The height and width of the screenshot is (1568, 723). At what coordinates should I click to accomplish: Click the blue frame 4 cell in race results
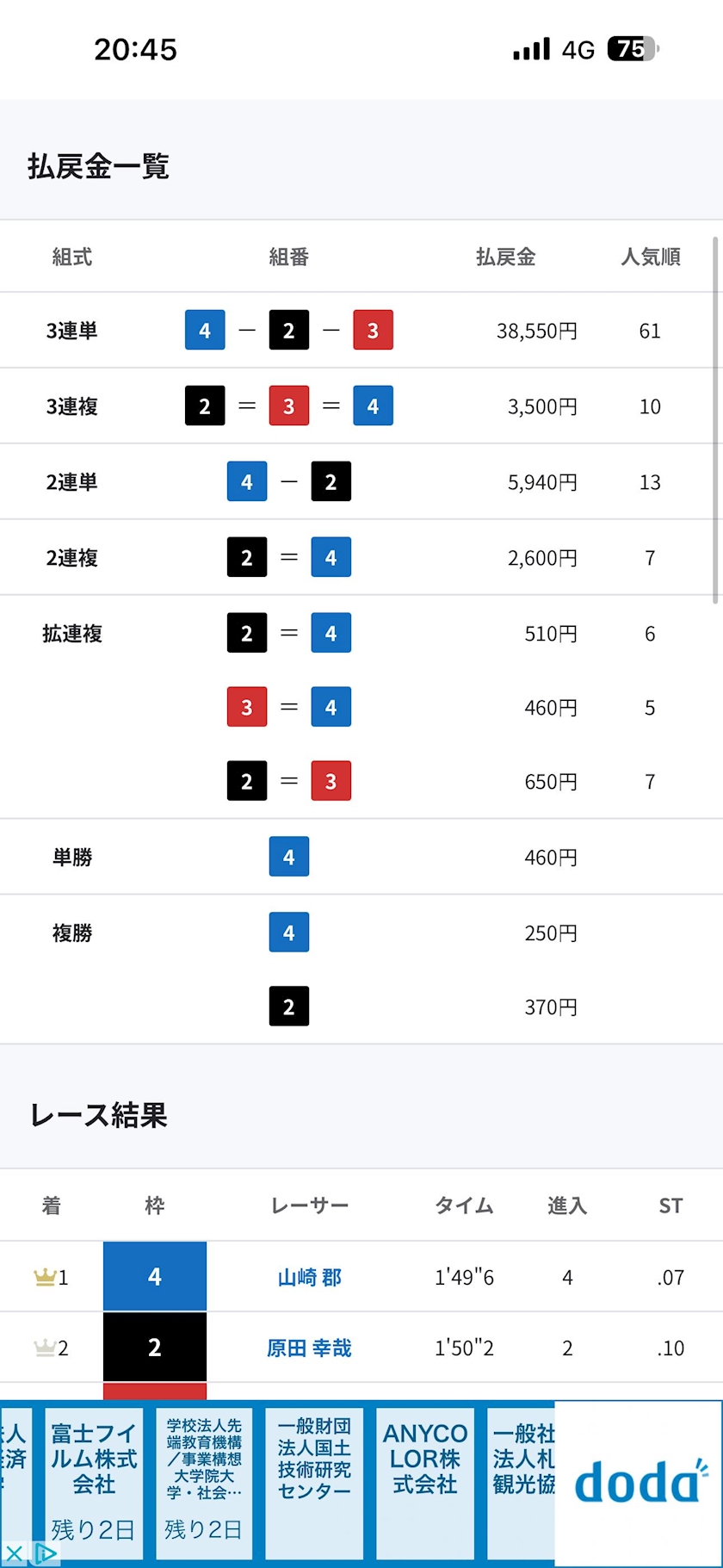[155, 1276]
